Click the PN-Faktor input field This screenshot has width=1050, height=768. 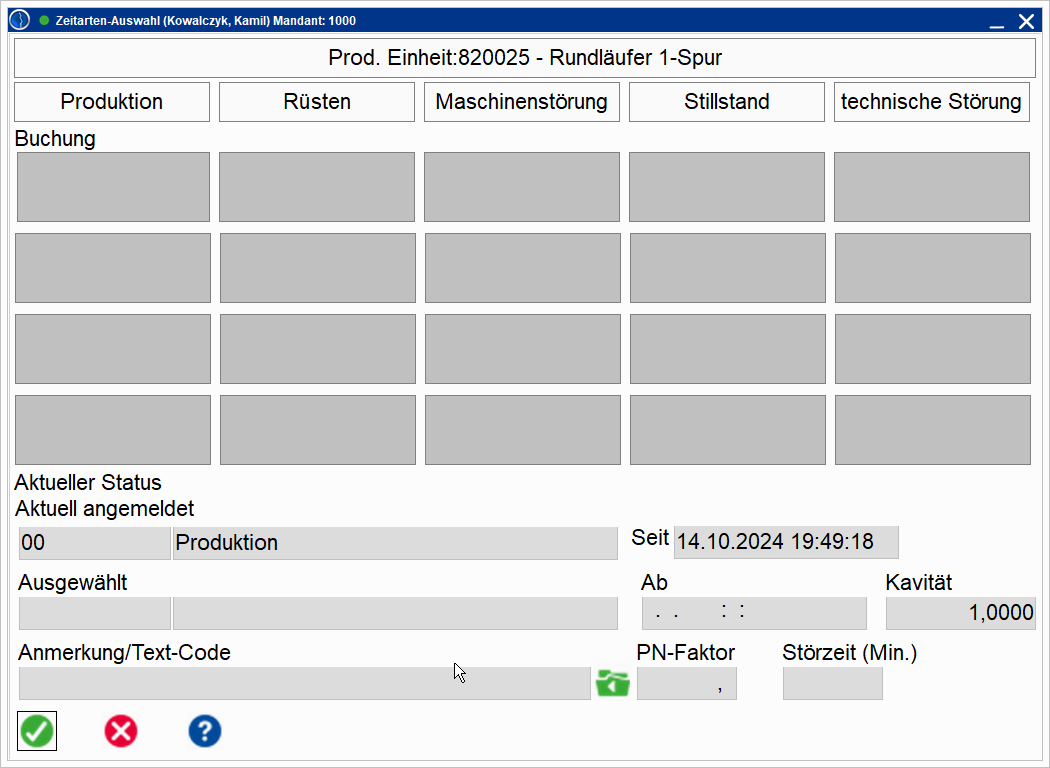[x=686, y=684]
